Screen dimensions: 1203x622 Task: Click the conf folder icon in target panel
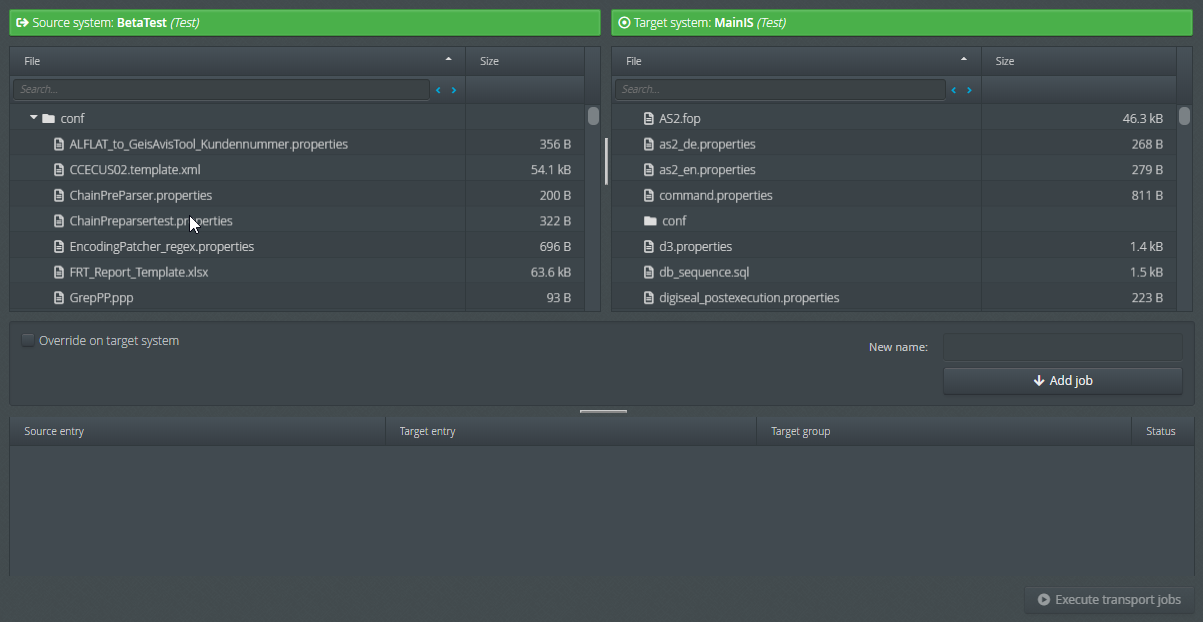click(x=650, y=221)
